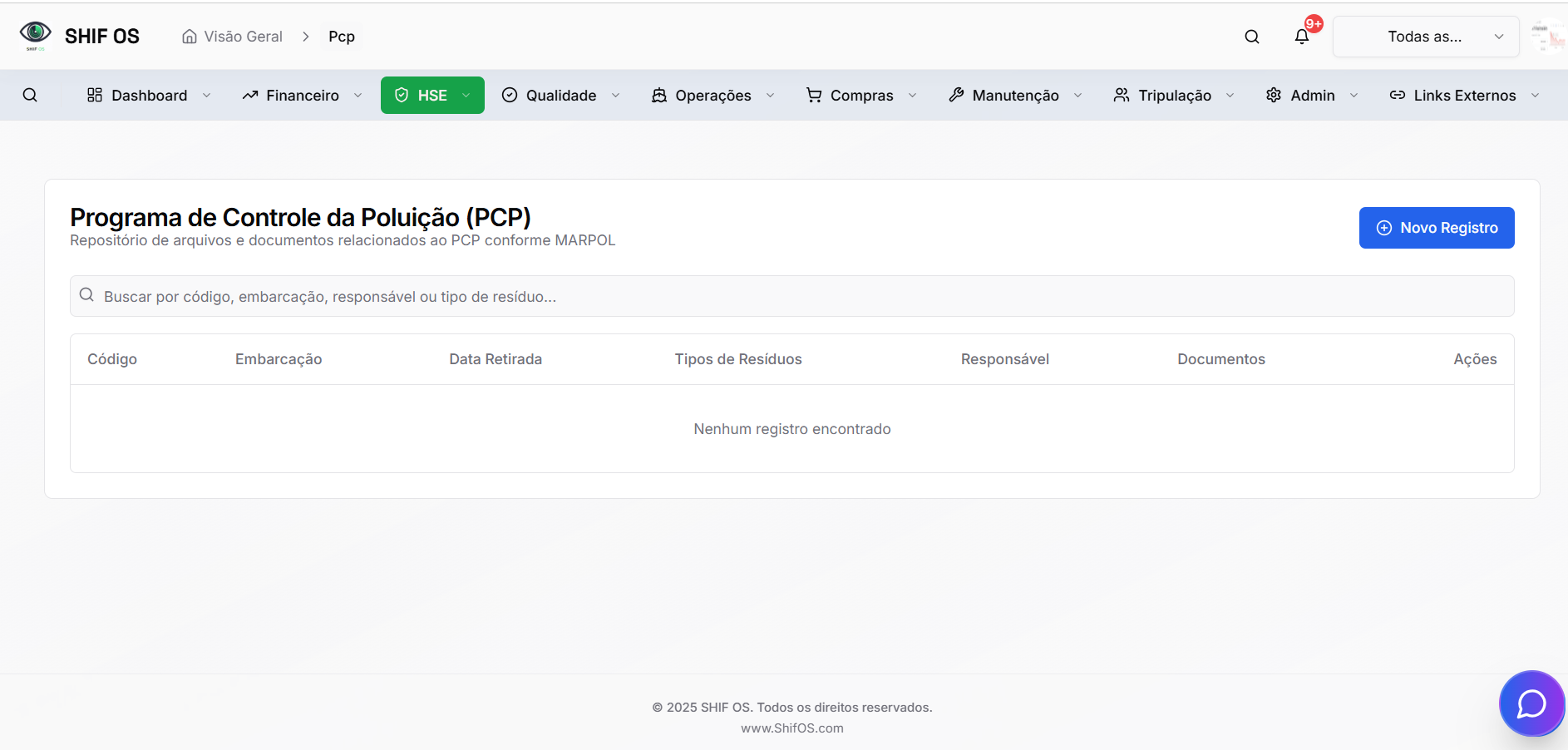The image size is (1568, 750).
Task: Click the gear icon on the Admin menu
Action: pos(1274,95)
